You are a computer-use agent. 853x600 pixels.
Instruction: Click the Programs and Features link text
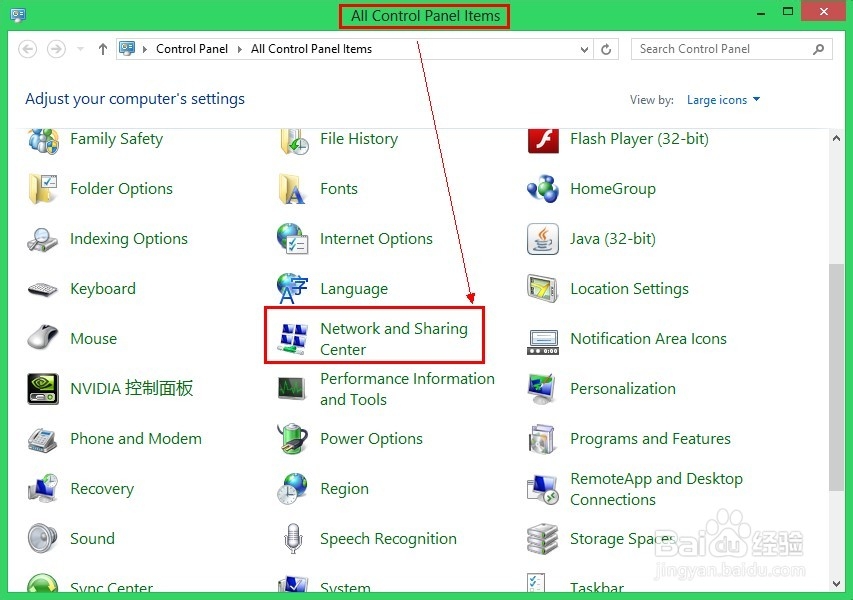click(651, 438)
